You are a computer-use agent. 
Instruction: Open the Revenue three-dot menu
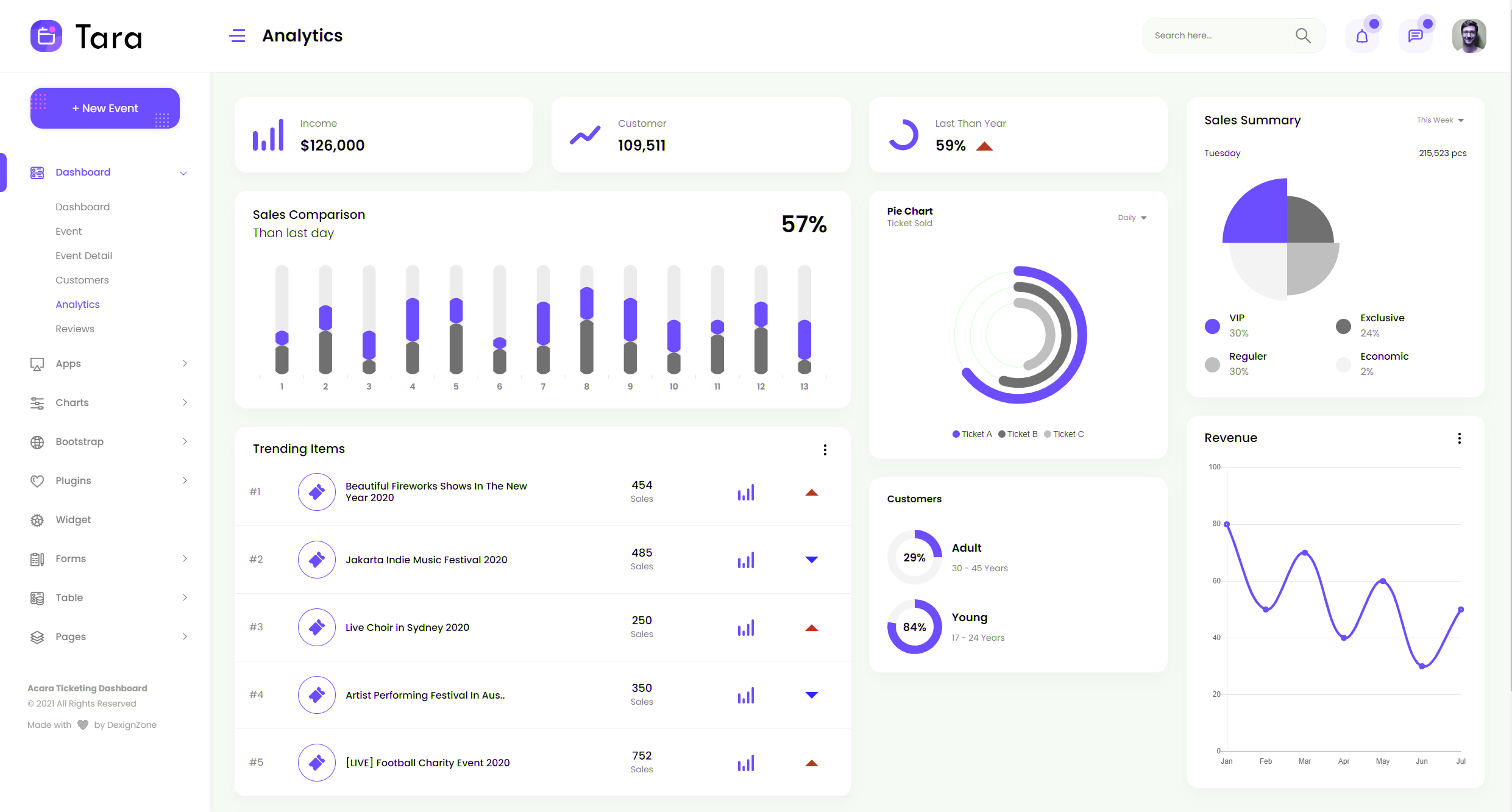coord(1460,438)
